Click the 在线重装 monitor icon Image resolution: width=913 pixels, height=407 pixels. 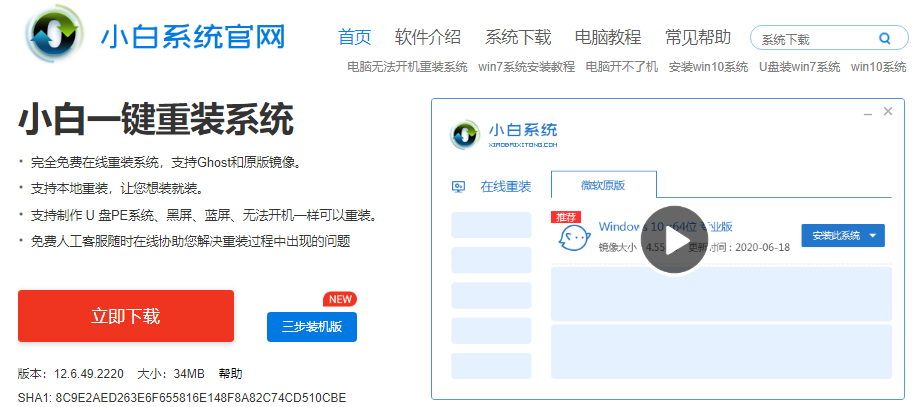[x=459, y=187]
